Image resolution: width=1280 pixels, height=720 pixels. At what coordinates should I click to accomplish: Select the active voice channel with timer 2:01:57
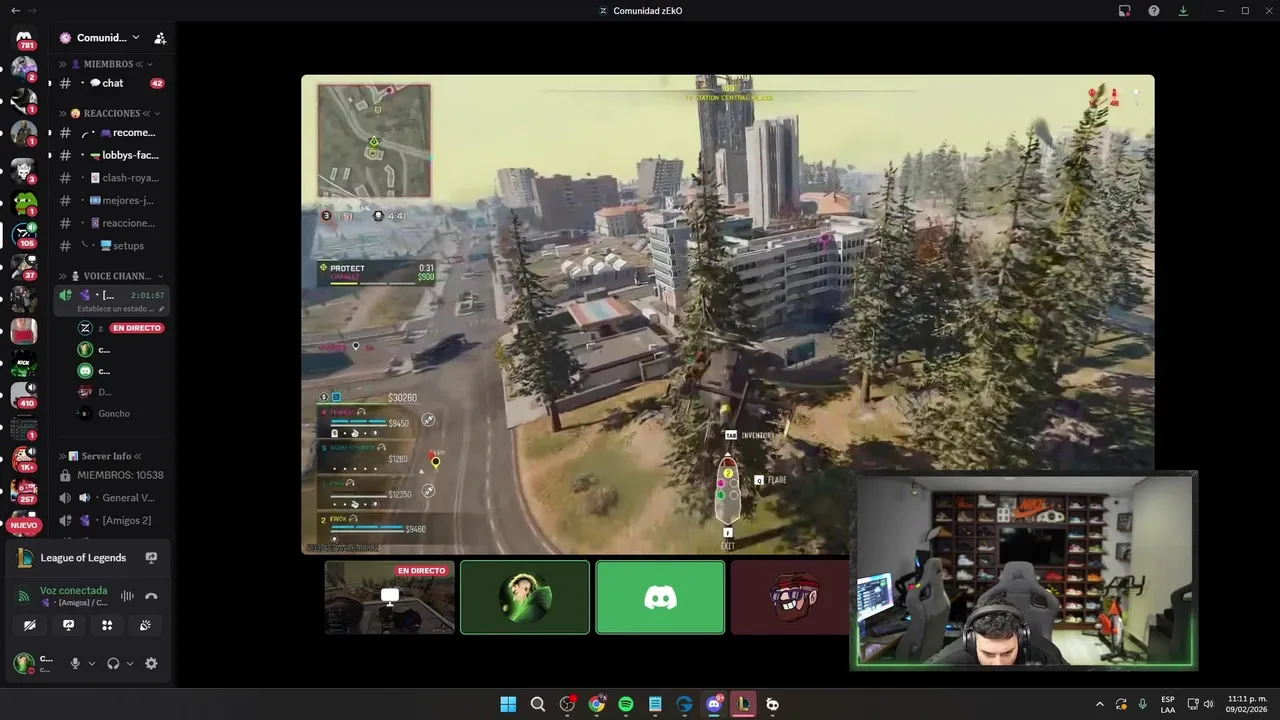pyautogui.click(x=111, y=299)
